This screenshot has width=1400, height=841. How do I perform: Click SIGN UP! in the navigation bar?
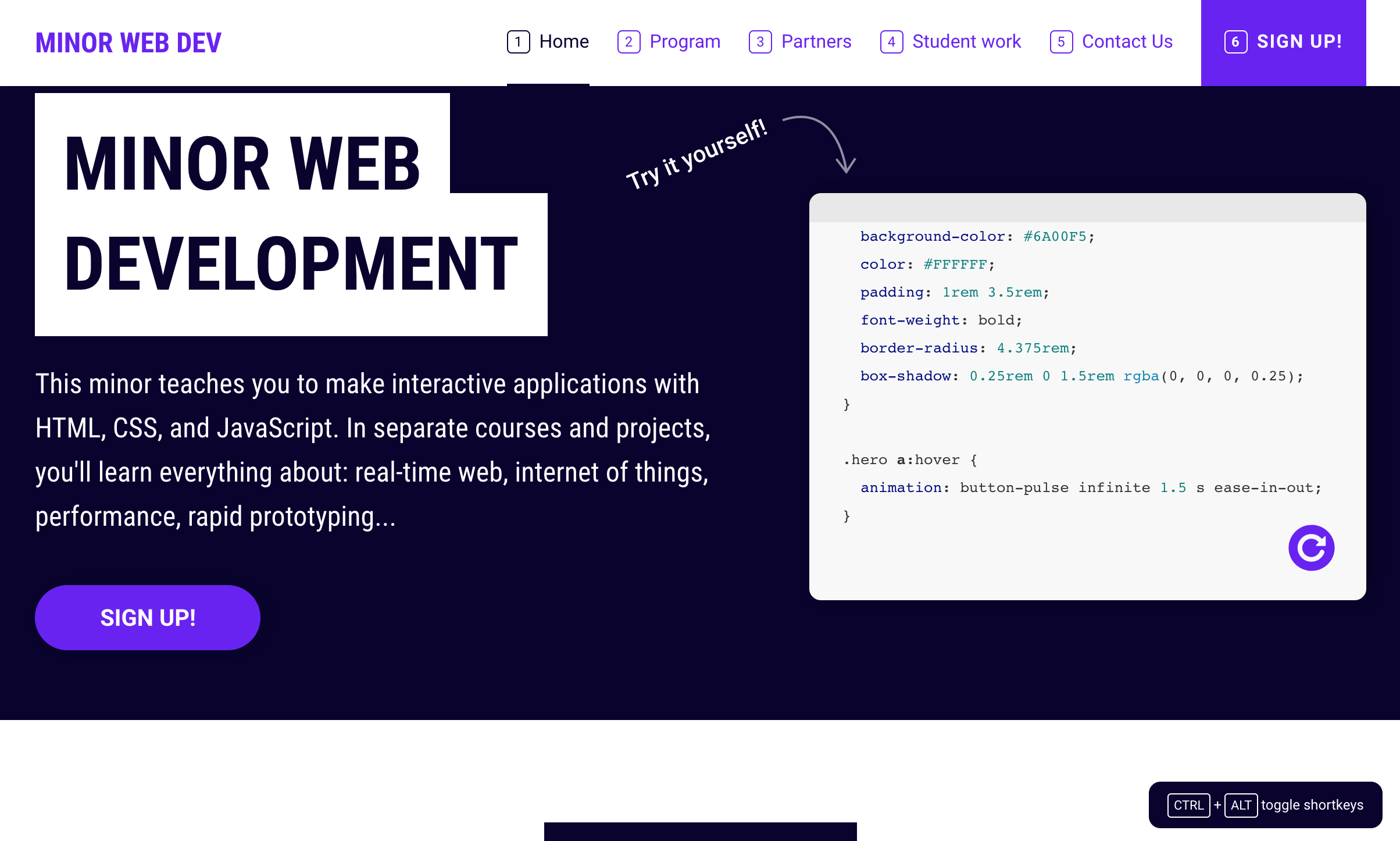(x=1299, y=42)
